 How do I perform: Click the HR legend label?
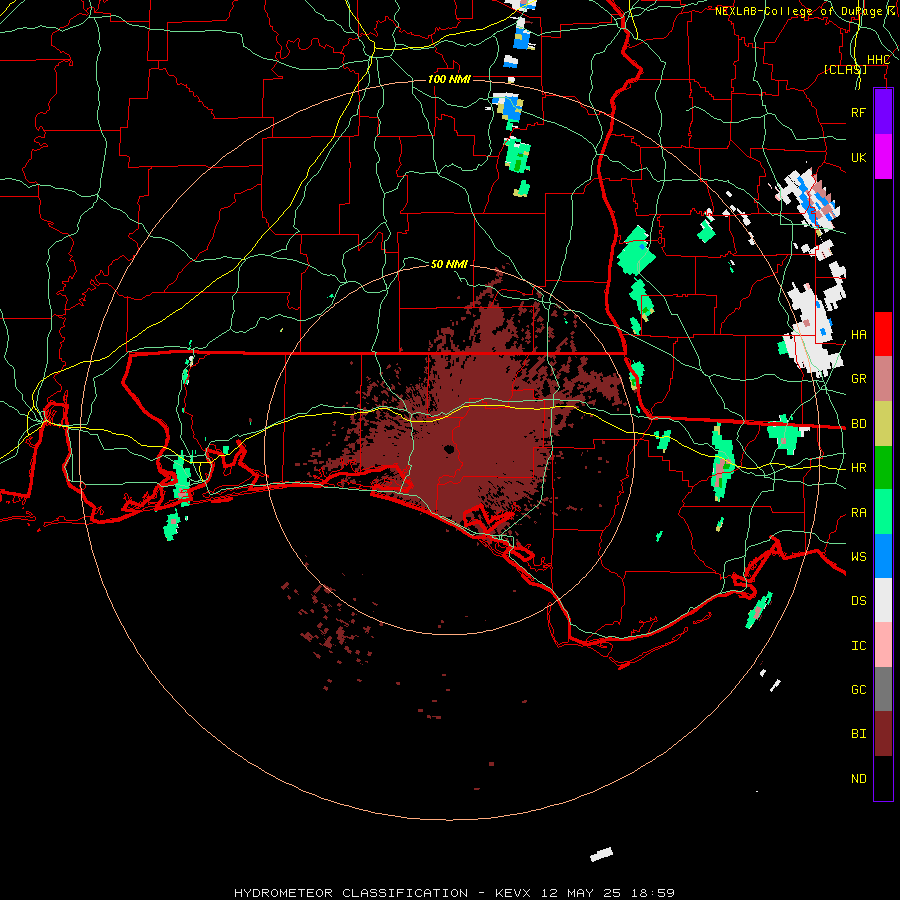[858, 468]
